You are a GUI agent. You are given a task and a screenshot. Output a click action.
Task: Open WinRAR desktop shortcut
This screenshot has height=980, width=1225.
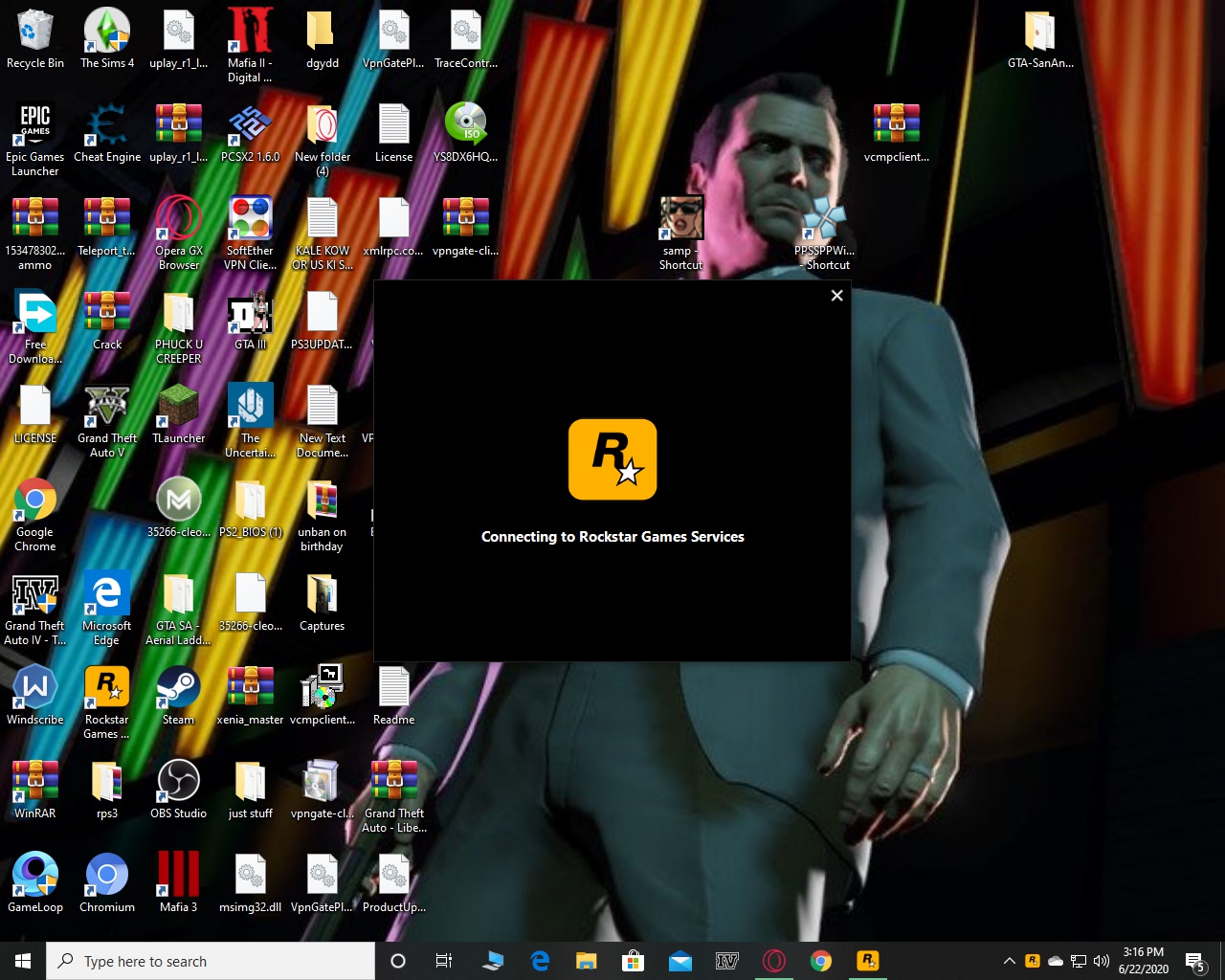pos(35,790)
